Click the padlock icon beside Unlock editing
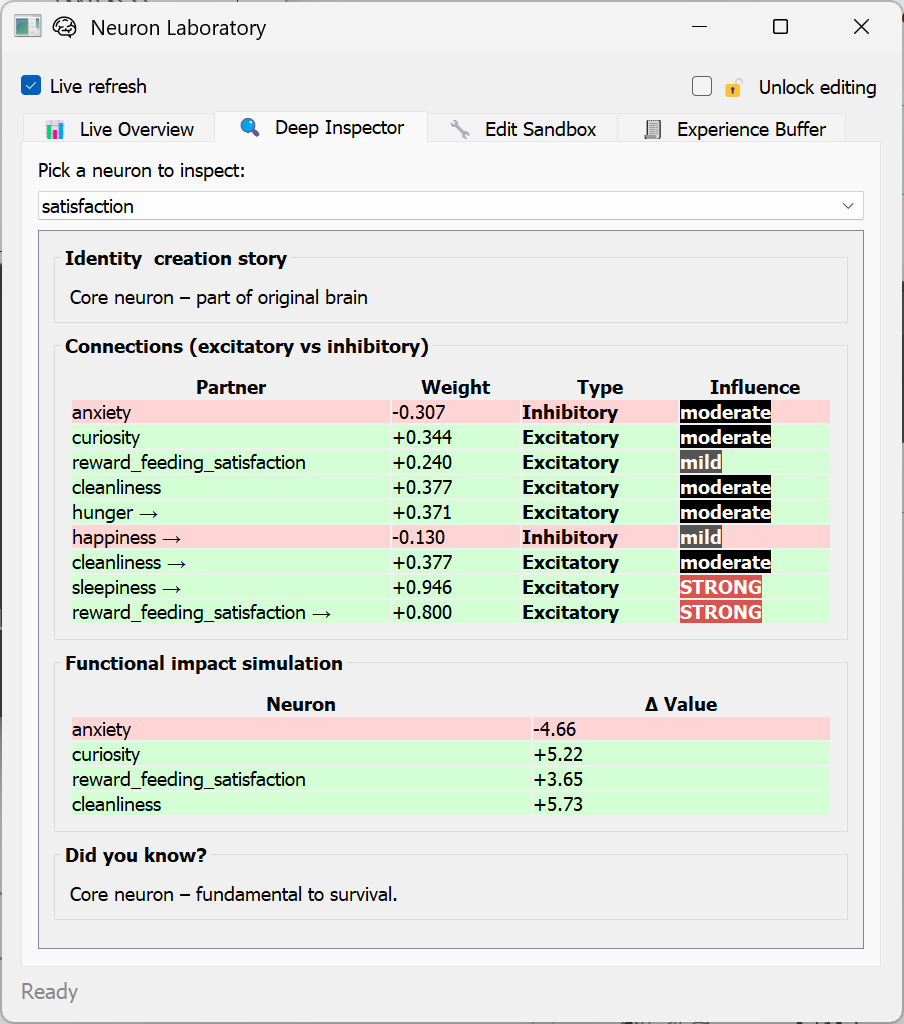904x1024 pixels. 733,88
